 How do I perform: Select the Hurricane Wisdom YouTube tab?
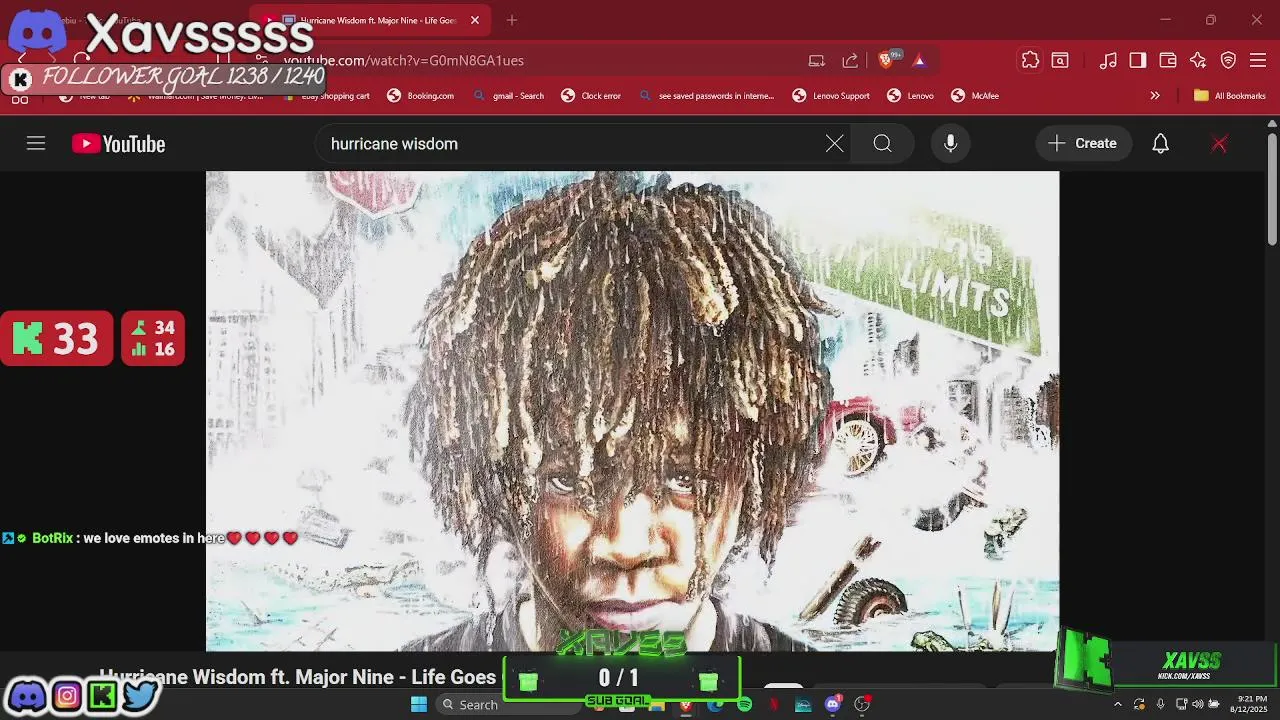pos(370,20)
